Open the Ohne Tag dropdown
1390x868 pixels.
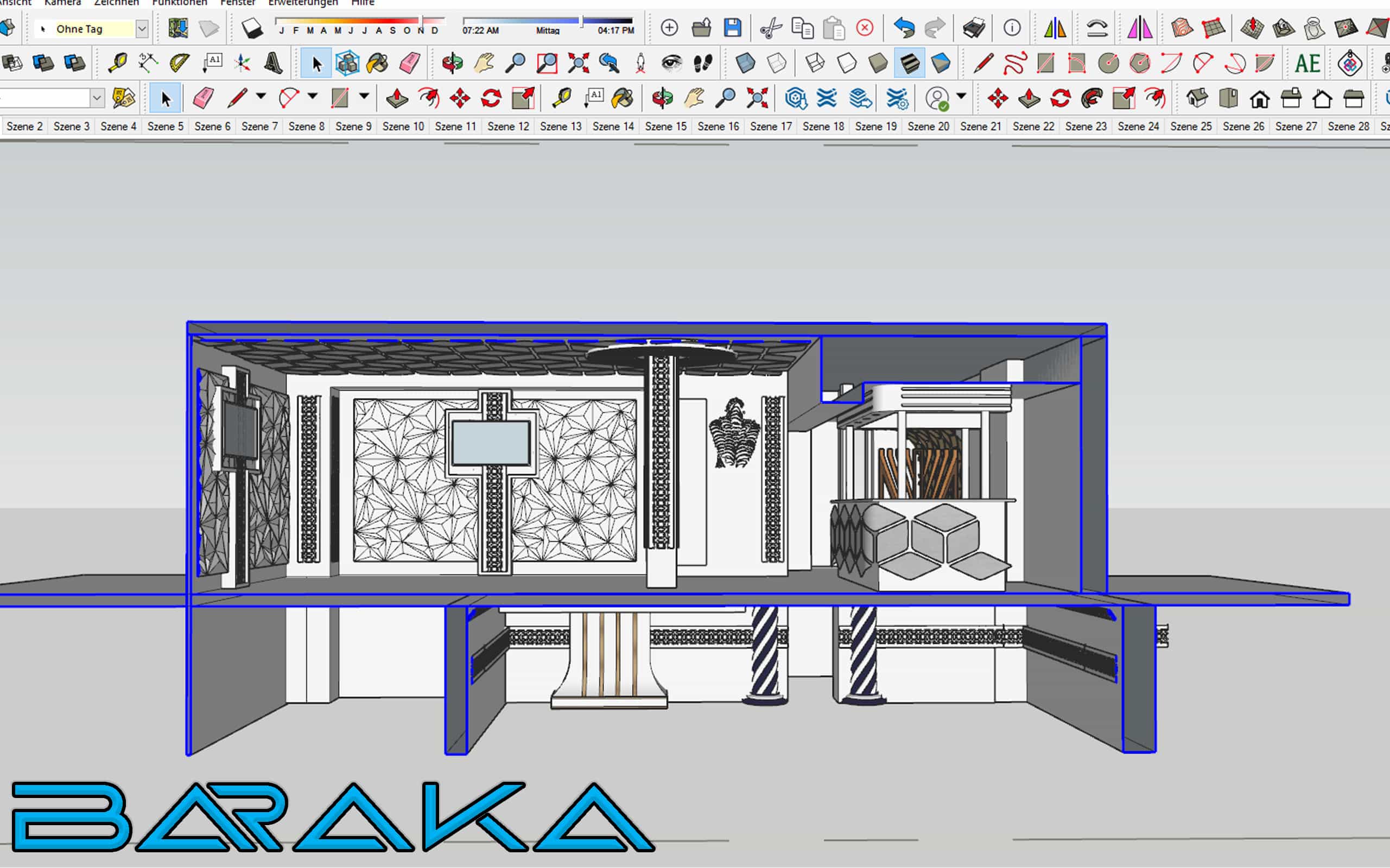(x=142, y=29)
